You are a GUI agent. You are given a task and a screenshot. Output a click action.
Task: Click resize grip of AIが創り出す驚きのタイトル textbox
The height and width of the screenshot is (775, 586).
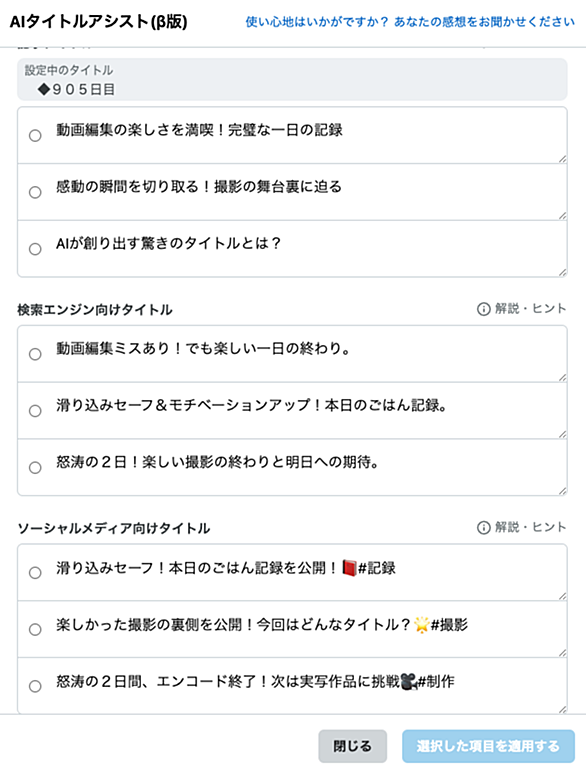tap(562, 272)
